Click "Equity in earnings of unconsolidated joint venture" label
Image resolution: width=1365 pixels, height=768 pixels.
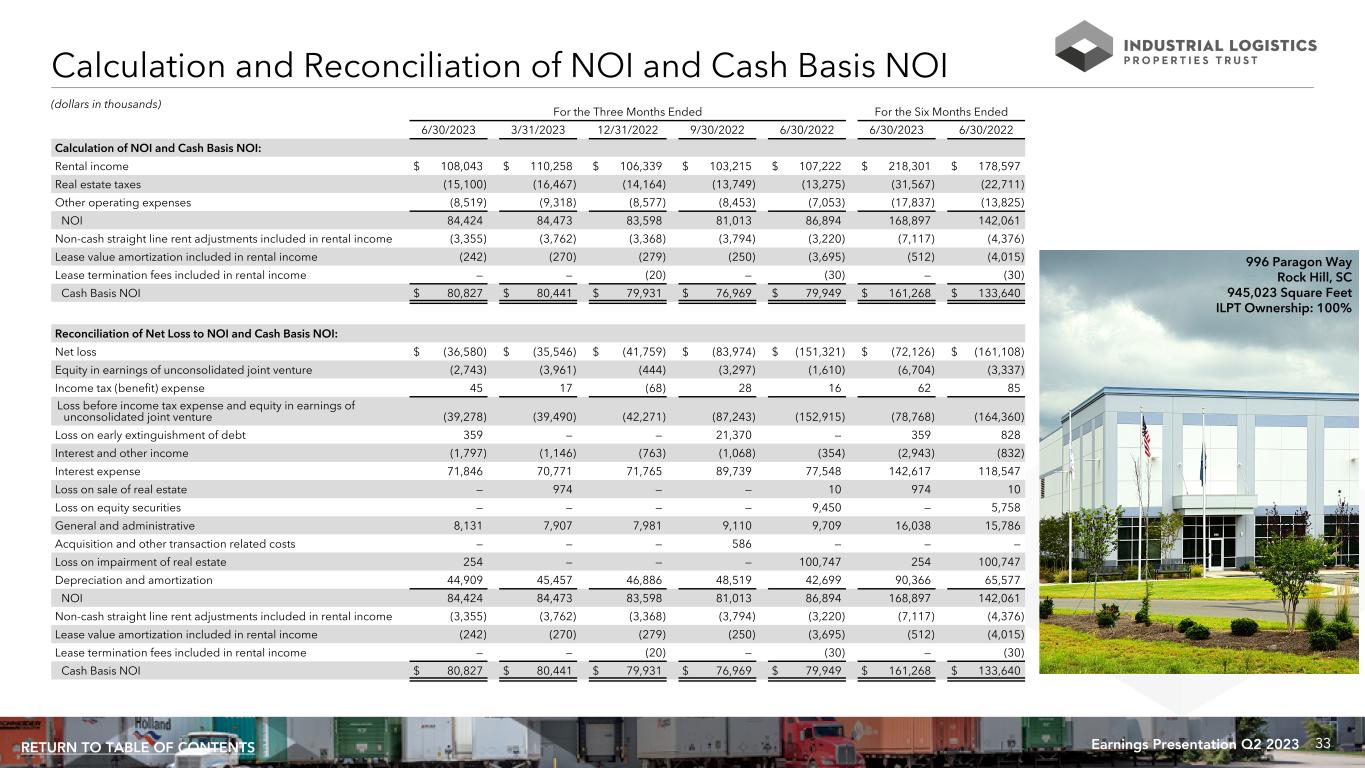coord(183,370)
